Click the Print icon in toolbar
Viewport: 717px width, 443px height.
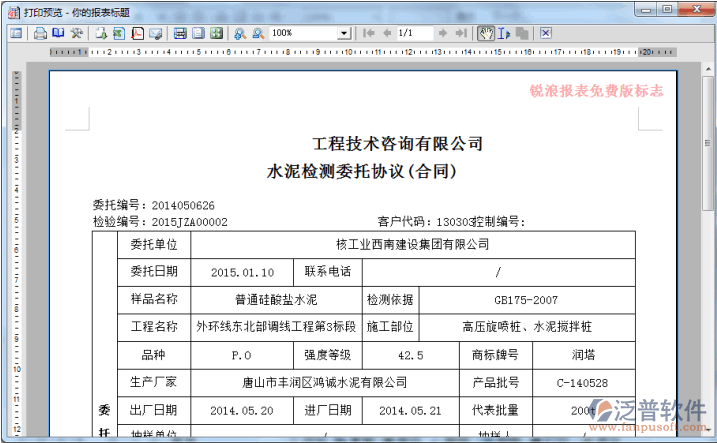tap(40, 33)
